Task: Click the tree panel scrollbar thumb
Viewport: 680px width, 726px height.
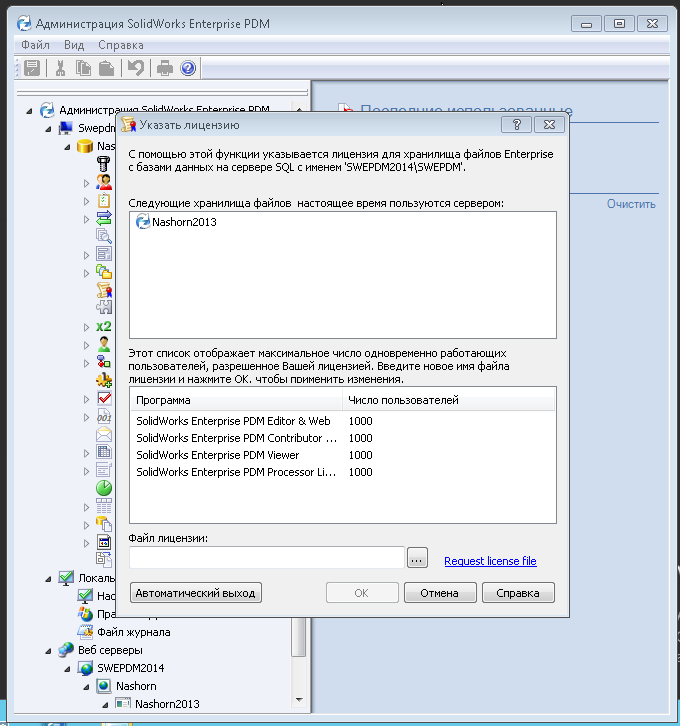Action: point(299,637)
